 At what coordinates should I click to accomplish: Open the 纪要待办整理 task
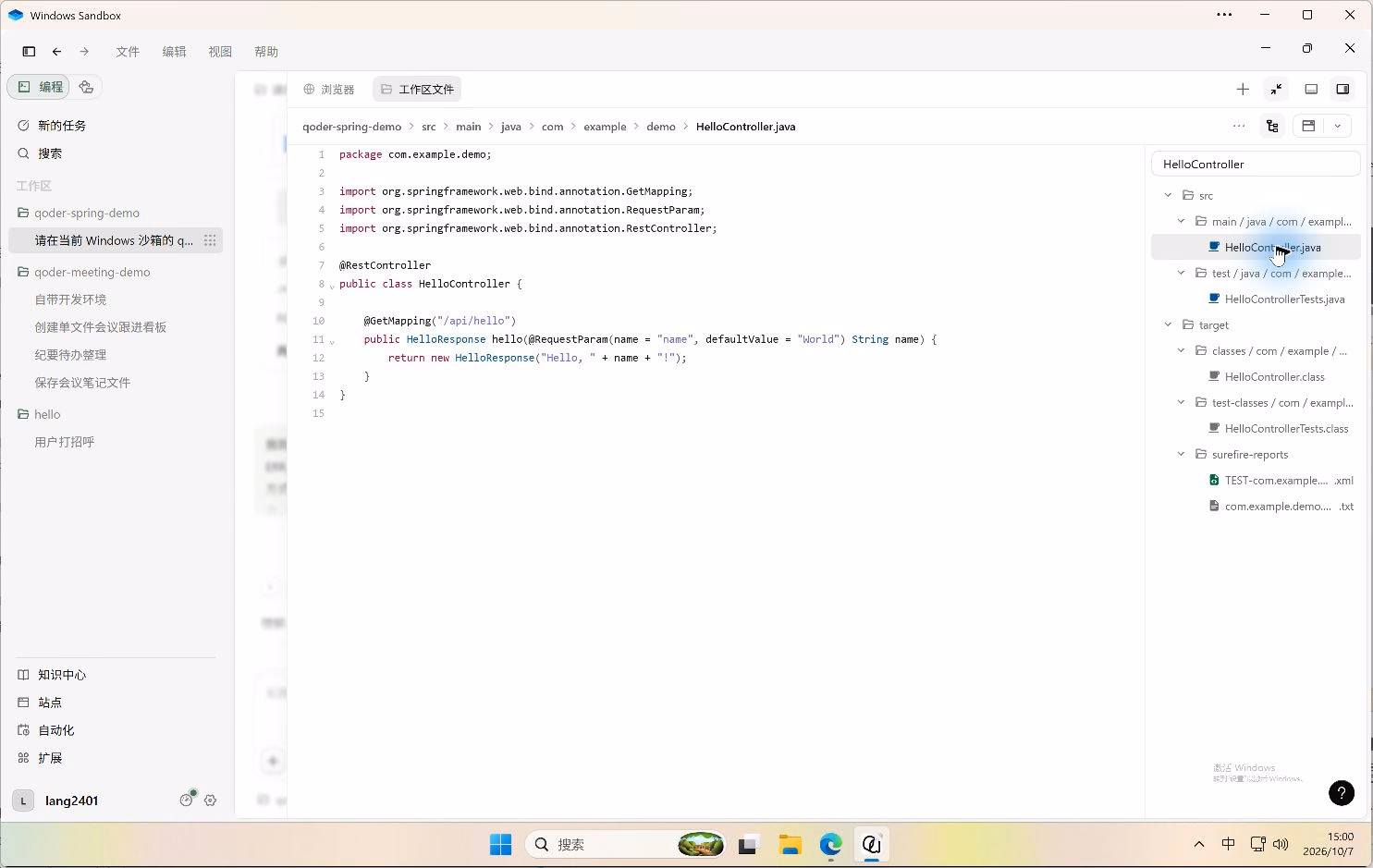116,355
